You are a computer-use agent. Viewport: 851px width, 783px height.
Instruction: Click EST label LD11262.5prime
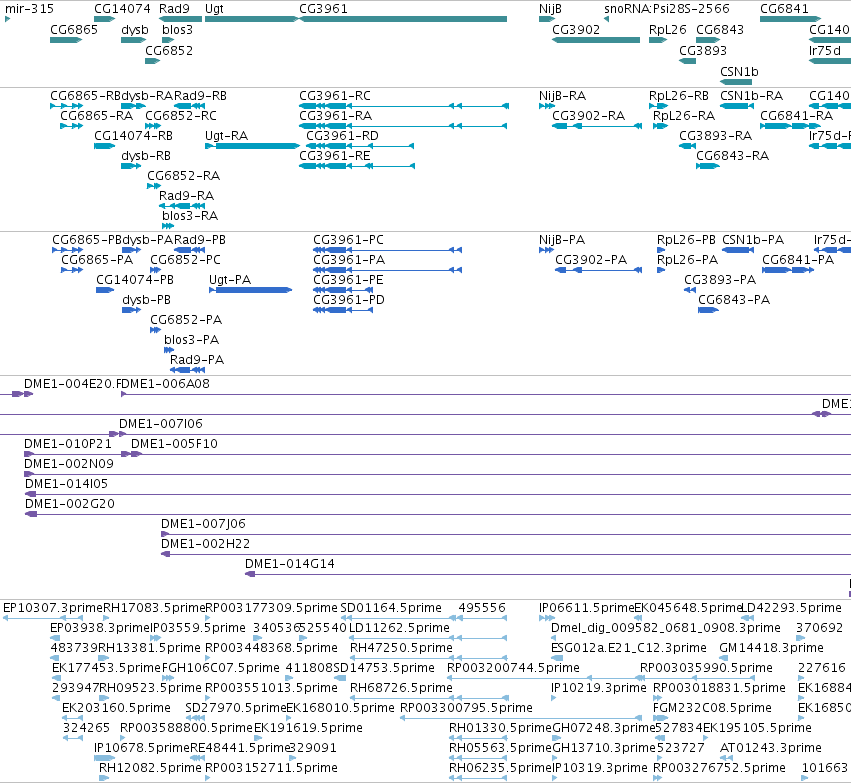tap(399, 628)
